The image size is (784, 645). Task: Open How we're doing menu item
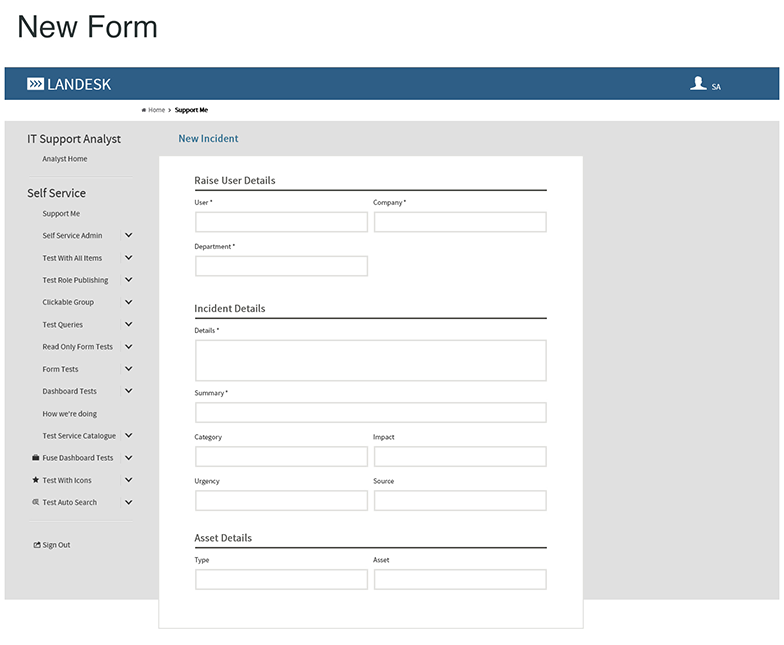[69, 414]
